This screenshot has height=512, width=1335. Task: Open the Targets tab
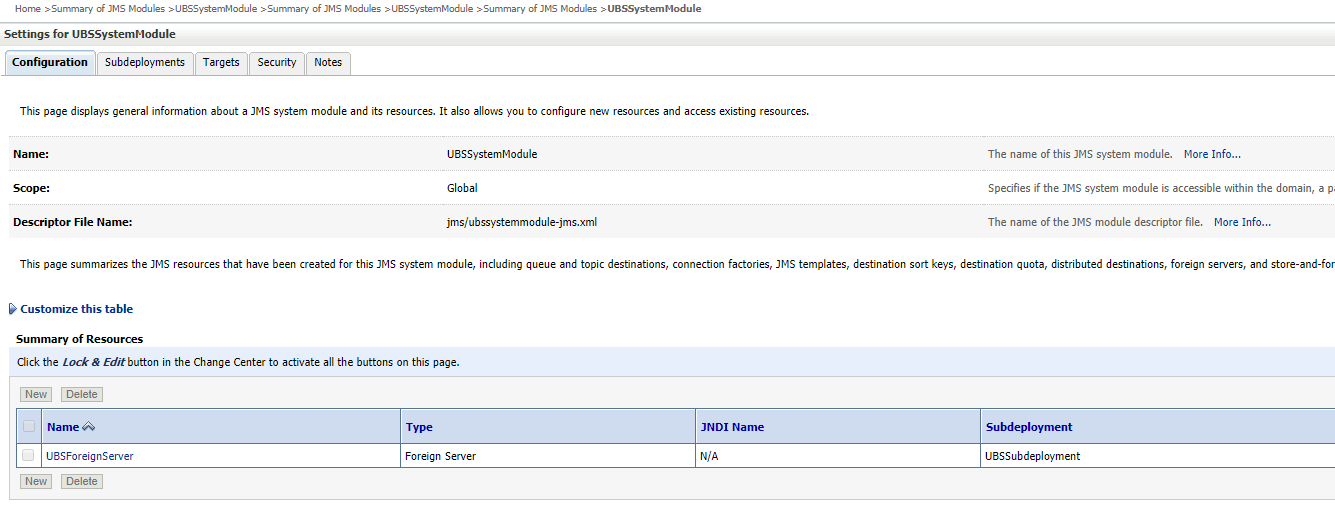point(221,62)
